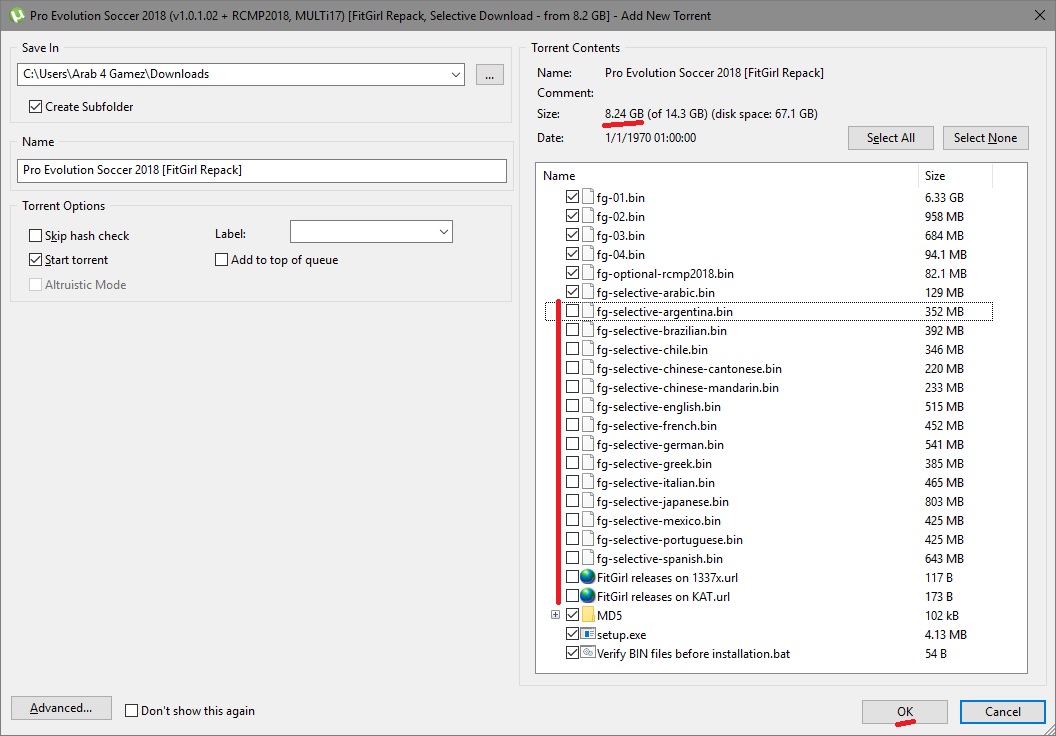Image resolution: width=1056 pixels, height=736 pixels.
Task: Click the 6.33 GB size value of fg-01.bin
Action: click(x=944, y=197)
